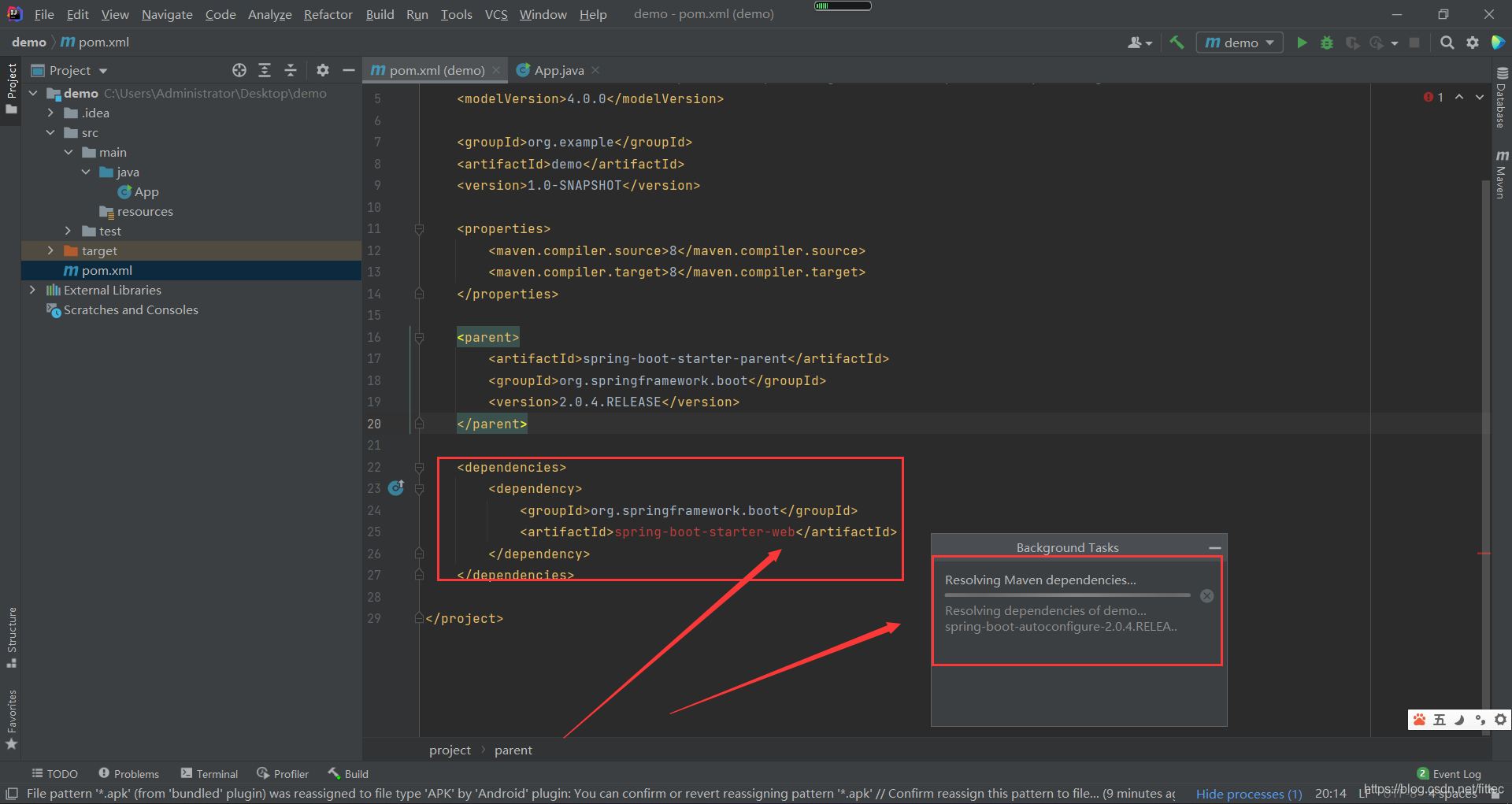1512x804 pixels.
Task: Collapse the main folder
Action: point(69,152)
